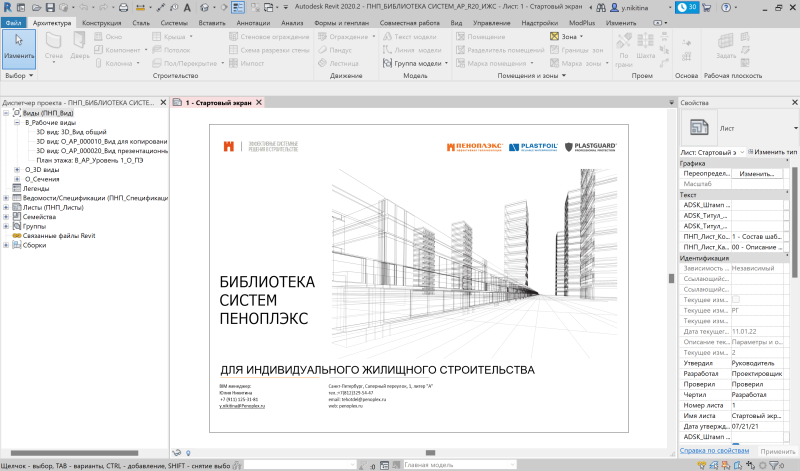Activate the aligned dimension icon in the quick access toolbar
The height and width of the screenshot is (471, 800).
pos(161,8)
